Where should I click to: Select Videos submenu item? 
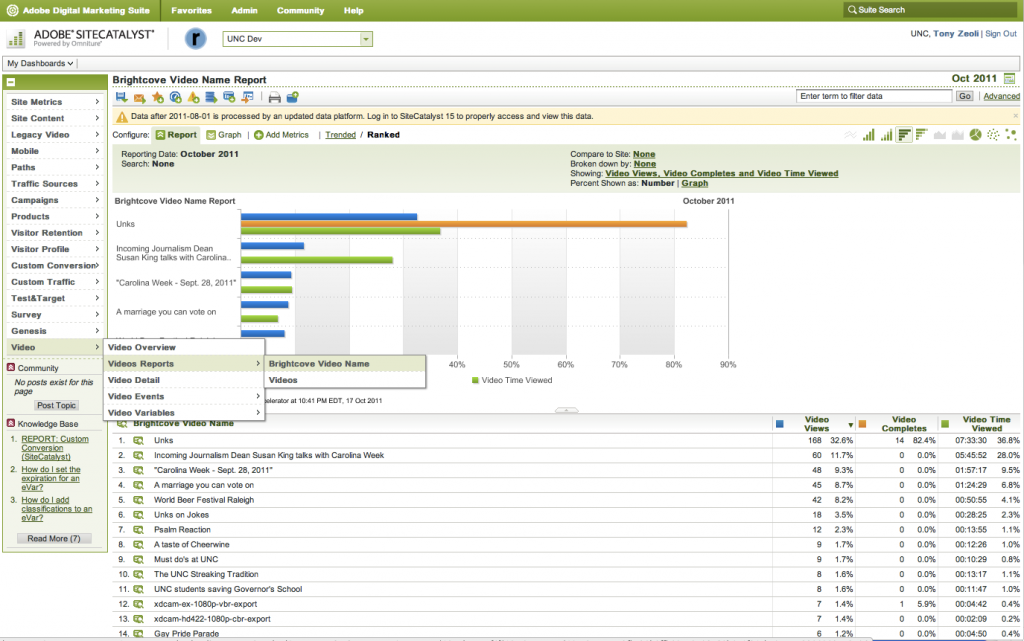point(345,380)
